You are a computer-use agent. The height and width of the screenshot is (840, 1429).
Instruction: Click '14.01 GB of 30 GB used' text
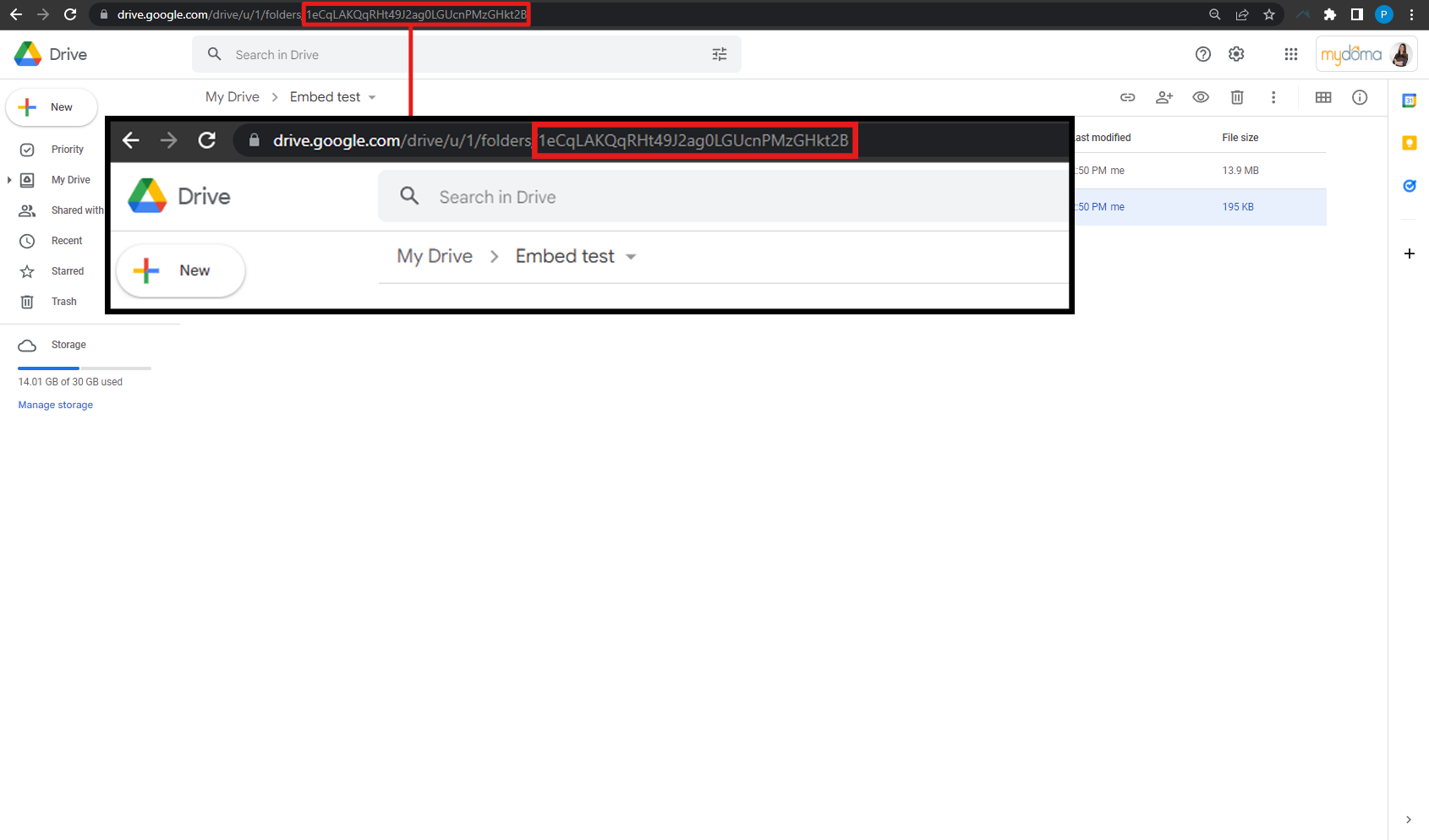(x=70, y=382)
